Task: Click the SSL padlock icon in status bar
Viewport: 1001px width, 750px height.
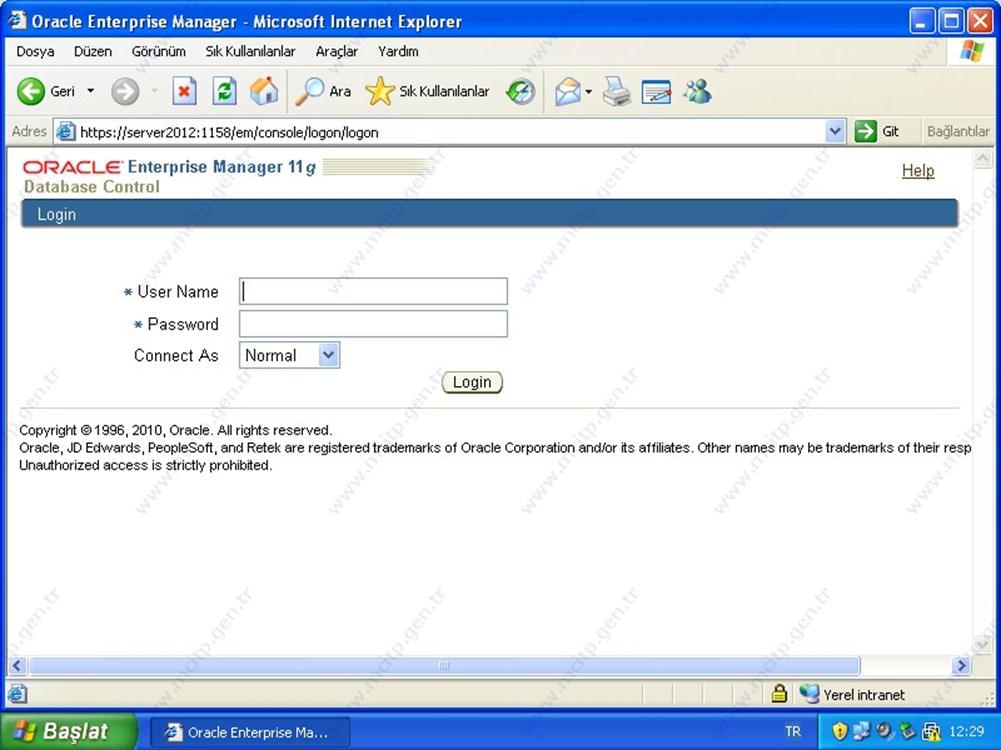Action: 779,693
